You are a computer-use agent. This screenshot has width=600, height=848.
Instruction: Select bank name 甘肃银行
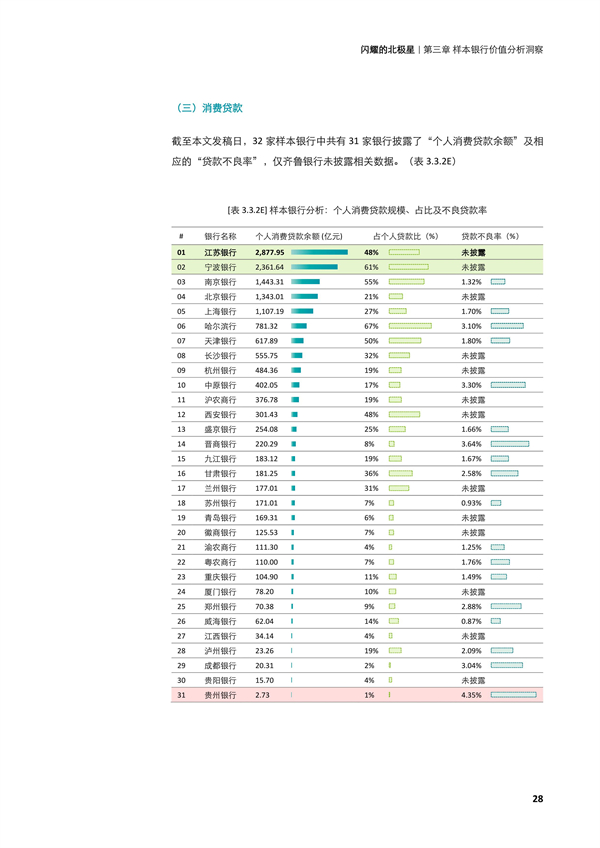(x=220, y=474)
